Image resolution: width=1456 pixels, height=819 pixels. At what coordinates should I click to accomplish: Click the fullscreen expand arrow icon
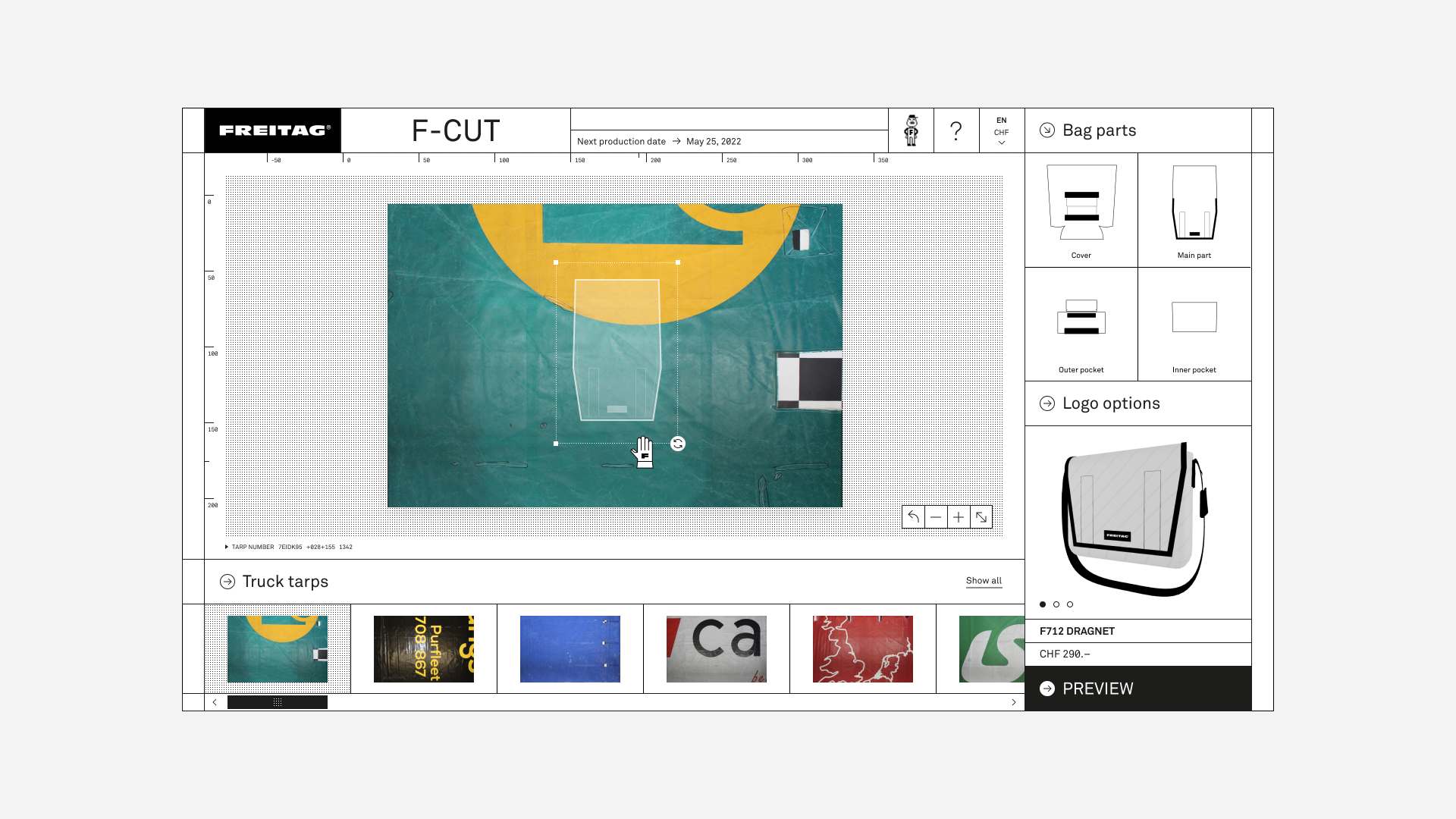pos(981,517)
